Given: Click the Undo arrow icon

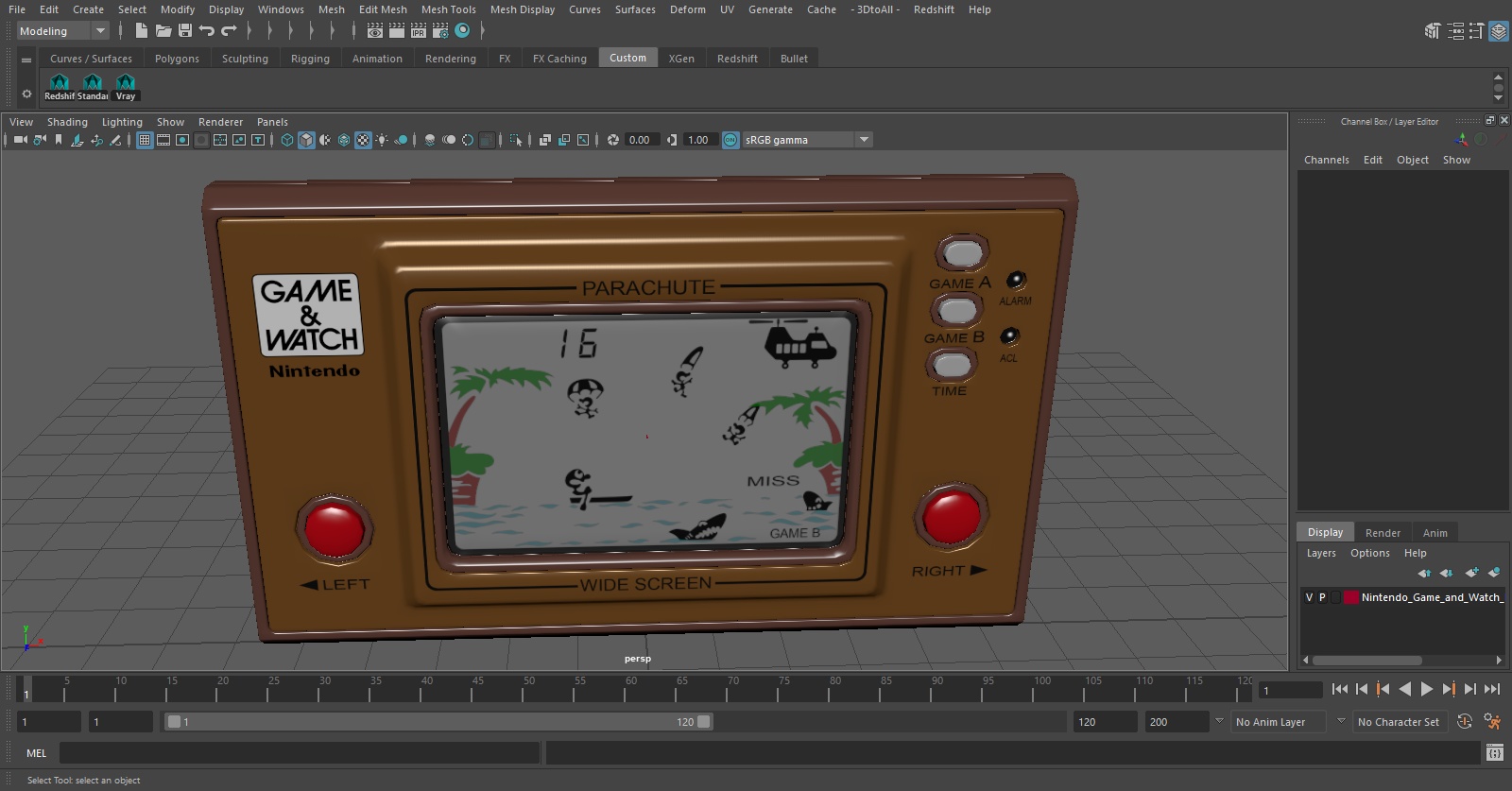Looking at the screenshot, I should click(207, 31).
